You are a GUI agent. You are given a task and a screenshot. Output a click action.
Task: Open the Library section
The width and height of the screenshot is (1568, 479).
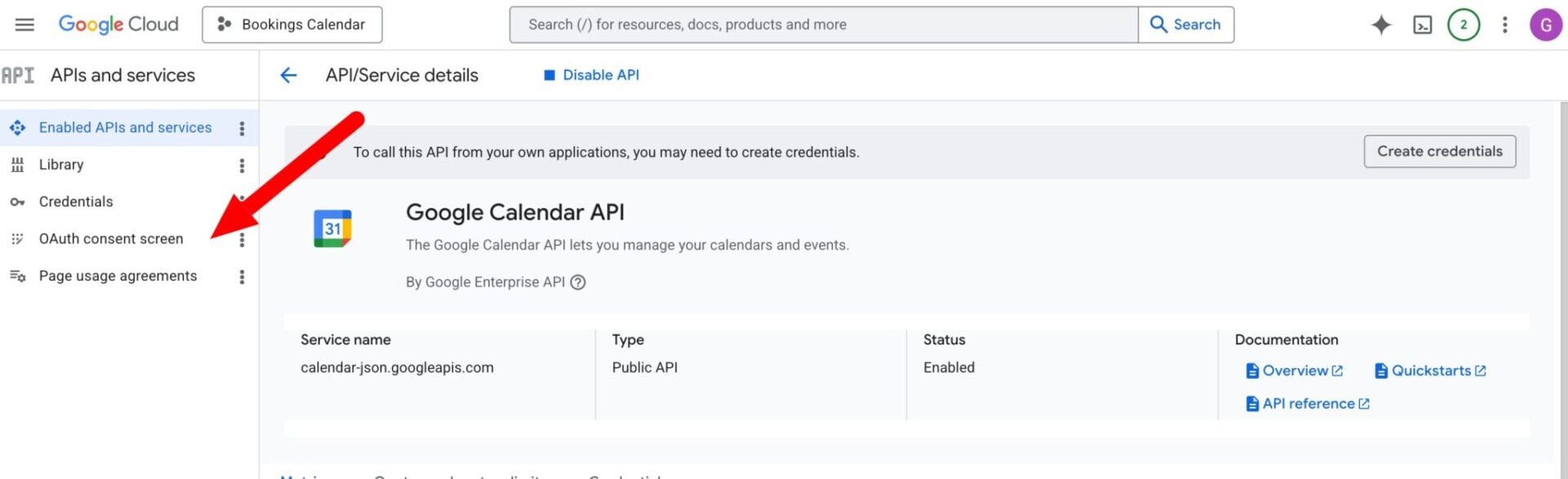(61, 165)
